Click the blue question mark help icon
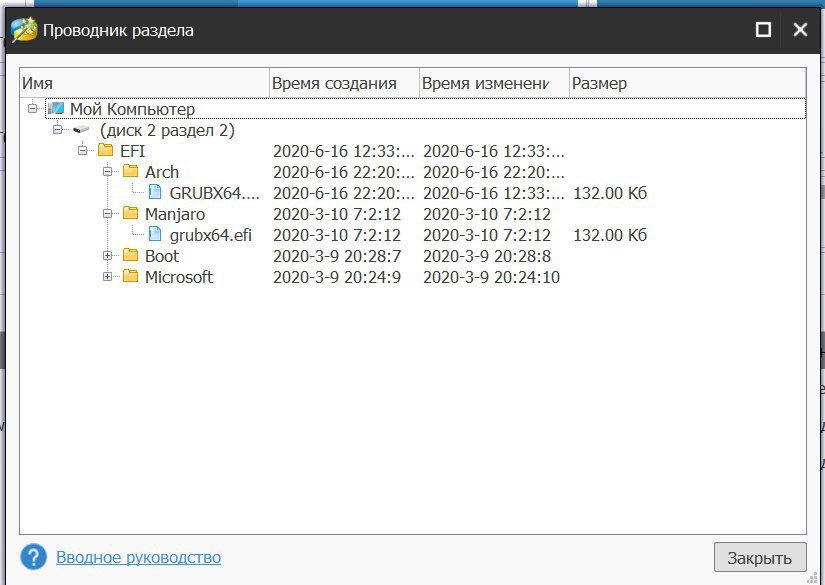Image resolution: width=825 pixels, height=585 pixels. (34, 557)
